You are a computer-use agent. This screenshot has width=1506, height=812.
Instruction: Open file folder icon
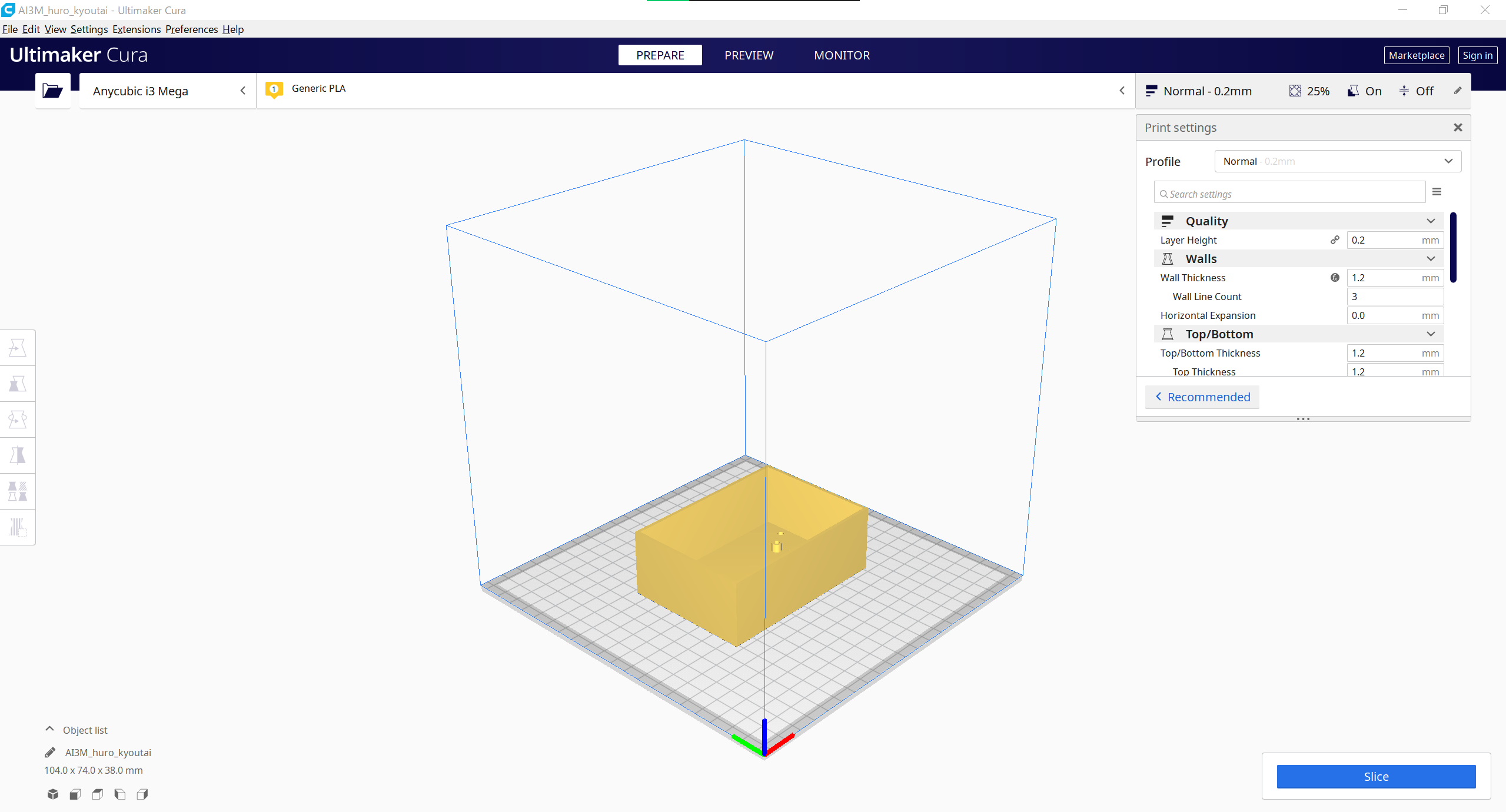tap(52, 91)
